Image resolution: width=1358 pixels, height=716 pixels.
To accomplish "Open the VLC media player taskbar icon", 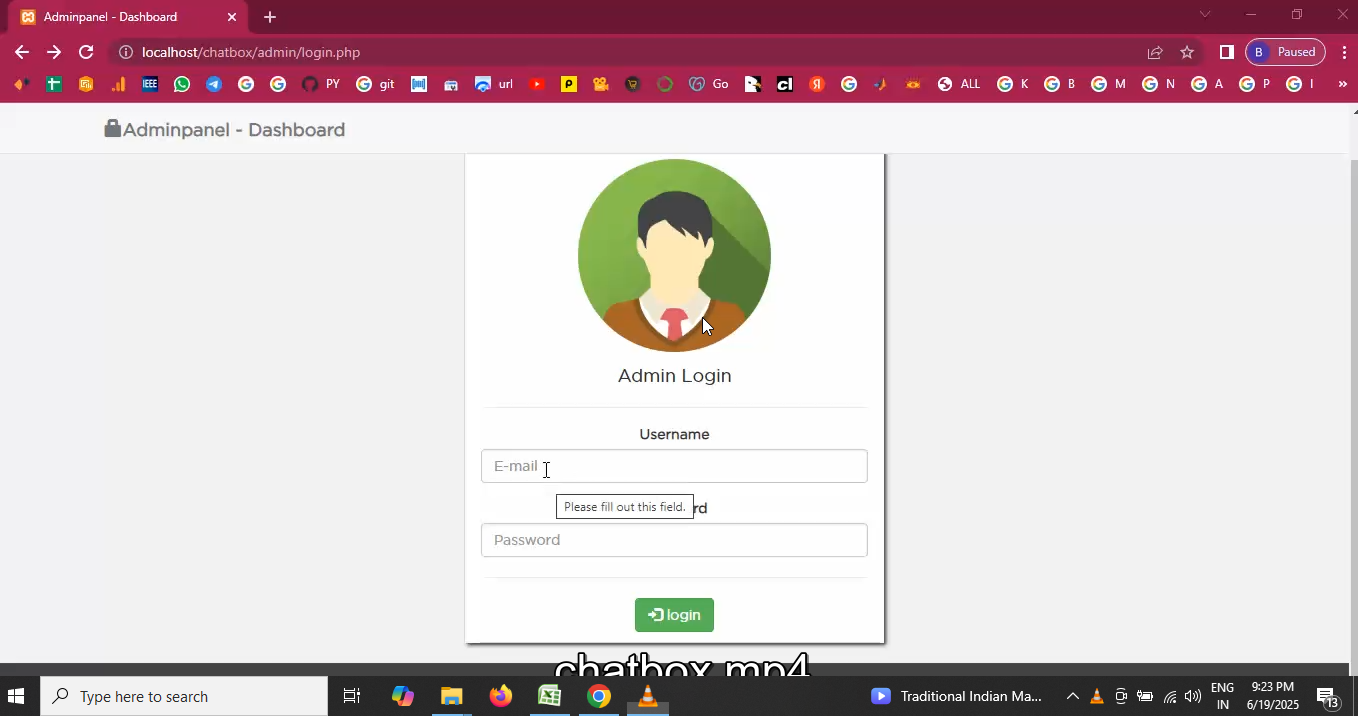I will point(648,696).
